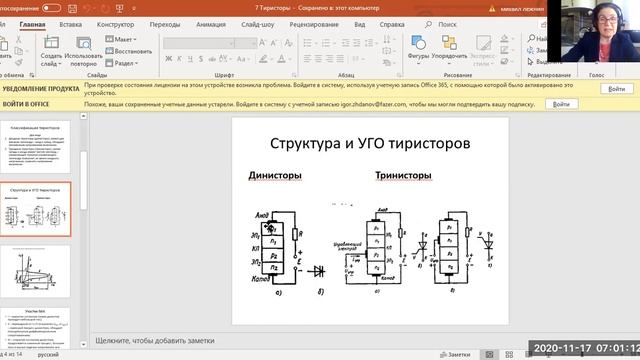Click the decrease indent icon
The height and width of the screenshot is (360, 640).
click(x=345, y=43)
